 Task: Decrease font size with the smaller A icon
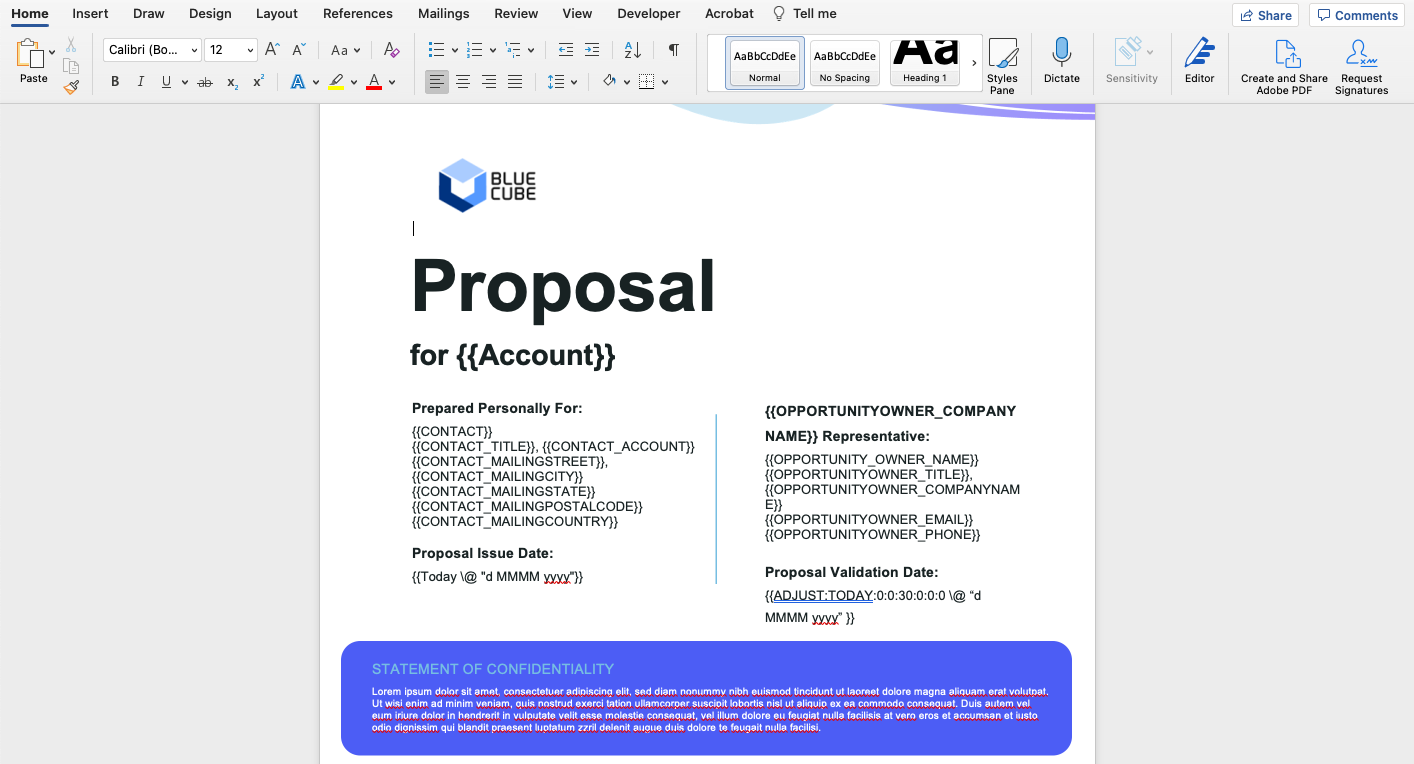(x=299, y=50)
